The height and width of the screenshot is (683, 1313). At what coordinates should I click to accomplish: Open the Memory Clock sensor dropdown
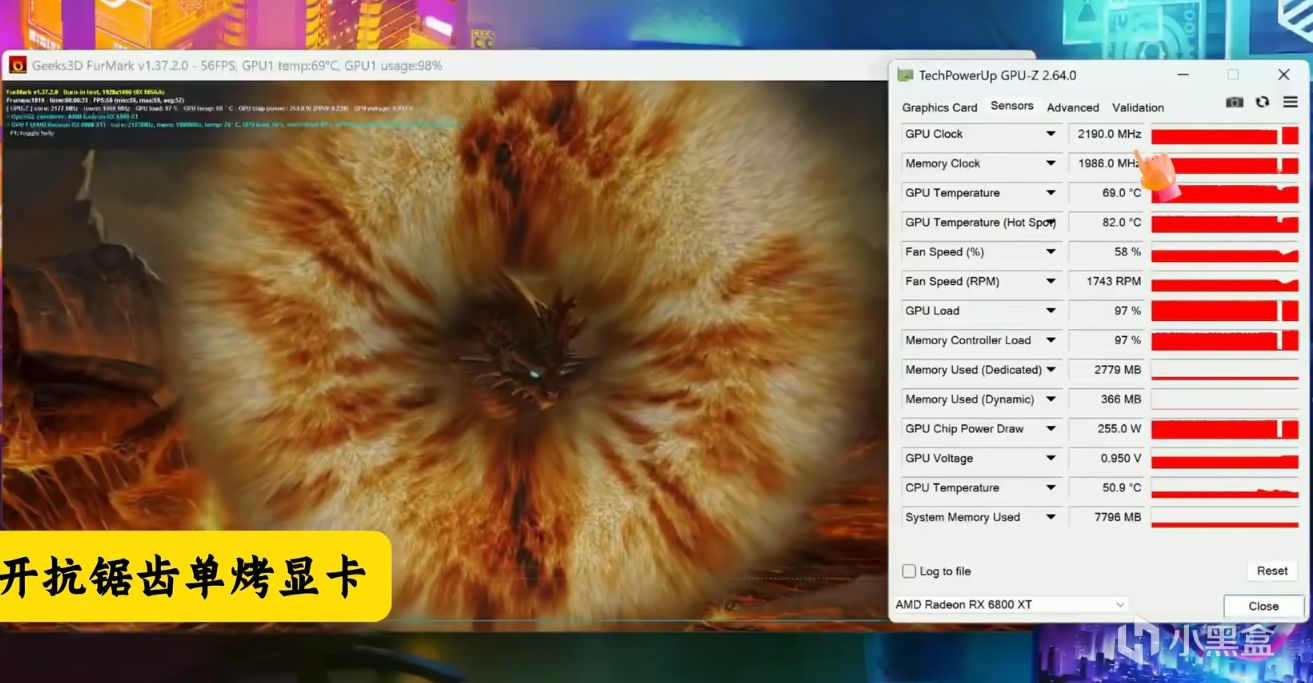pos(1051,163)
